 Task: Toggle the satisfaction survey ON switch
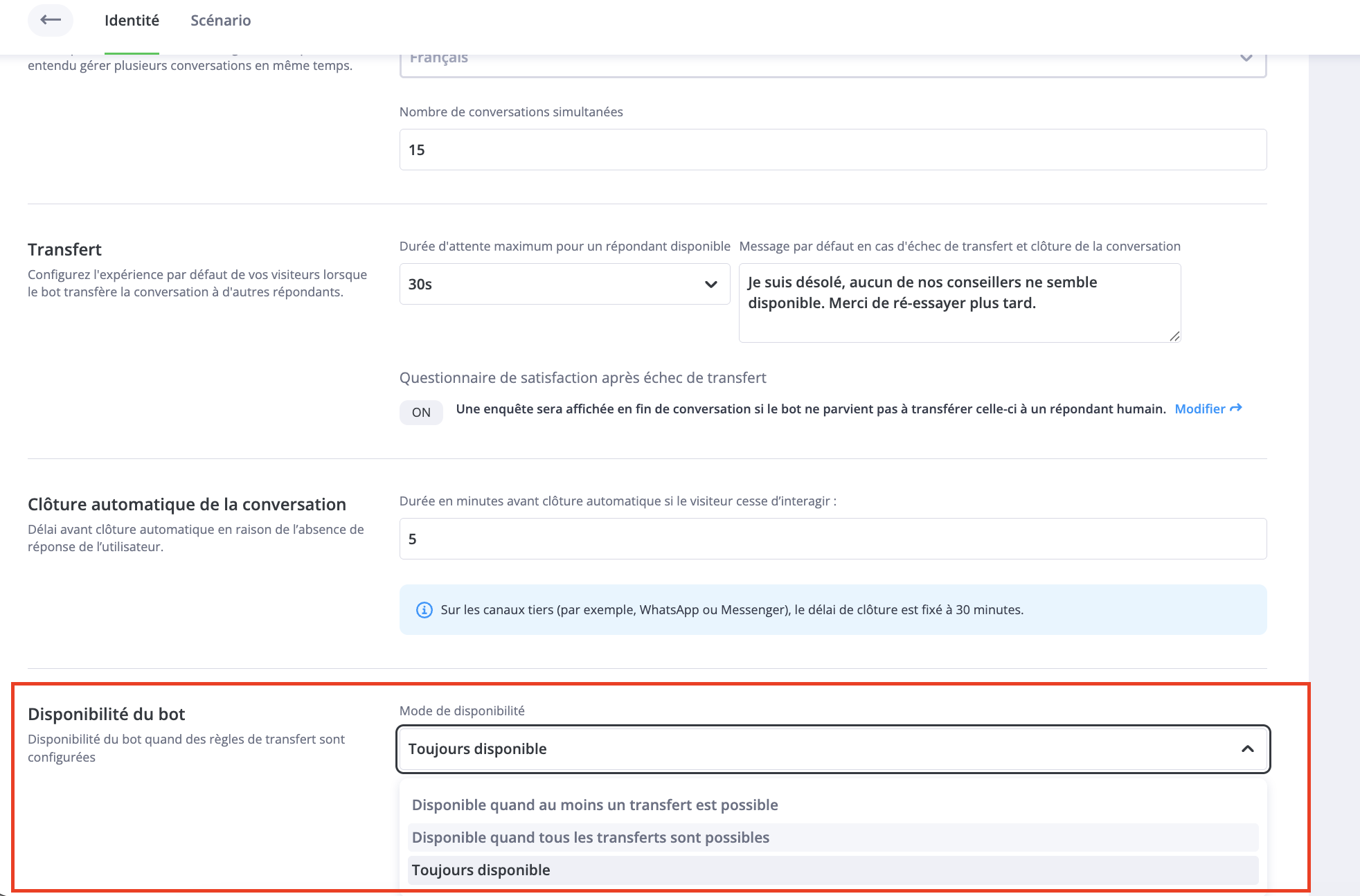(421, 412)
